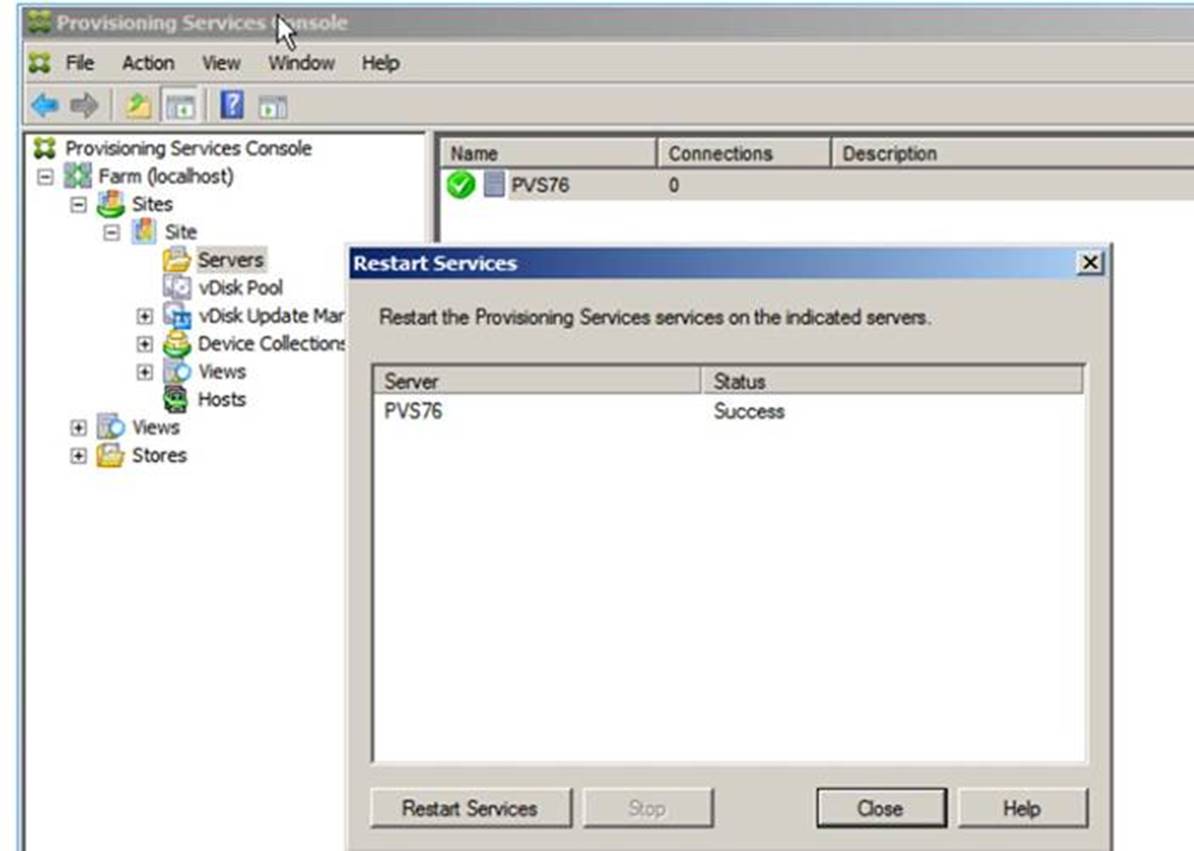Screen dimensions: 1194x851
Task: Click the Up one level folder icon
Action: tap(137, 105)
